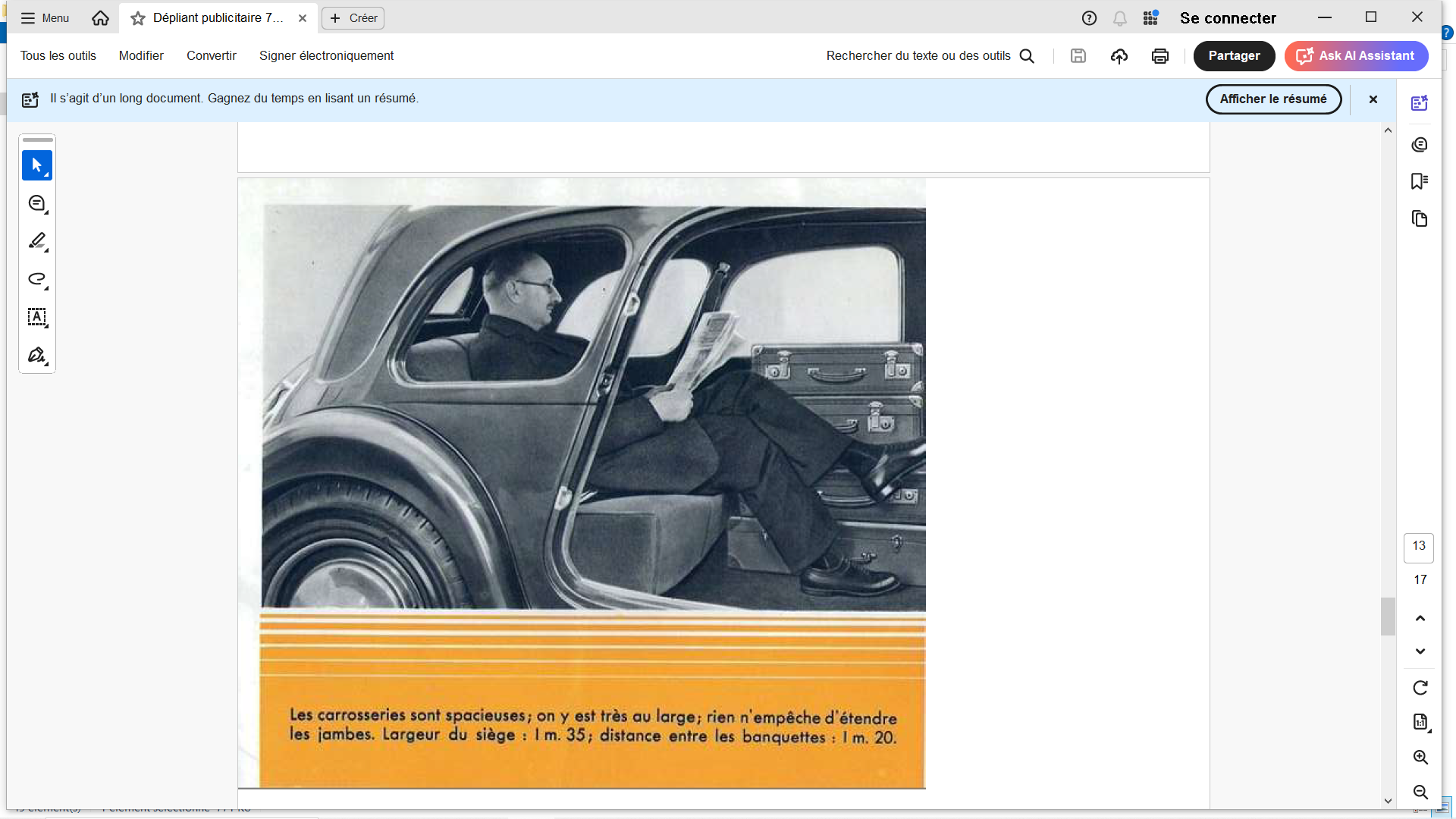Go to the Home screen icon
Image resolution: width=1456 pixels, height=819 pixels.
point(100,18)
